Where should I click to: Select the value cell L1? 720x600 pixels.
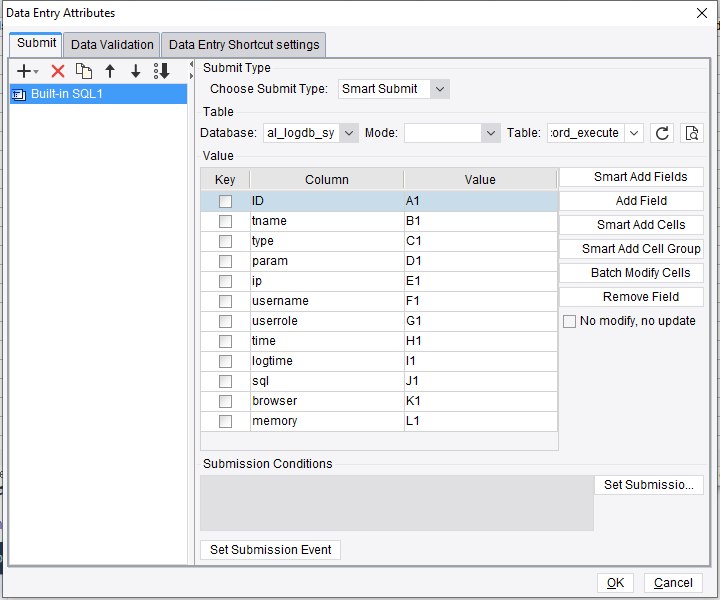pos(481,421)
